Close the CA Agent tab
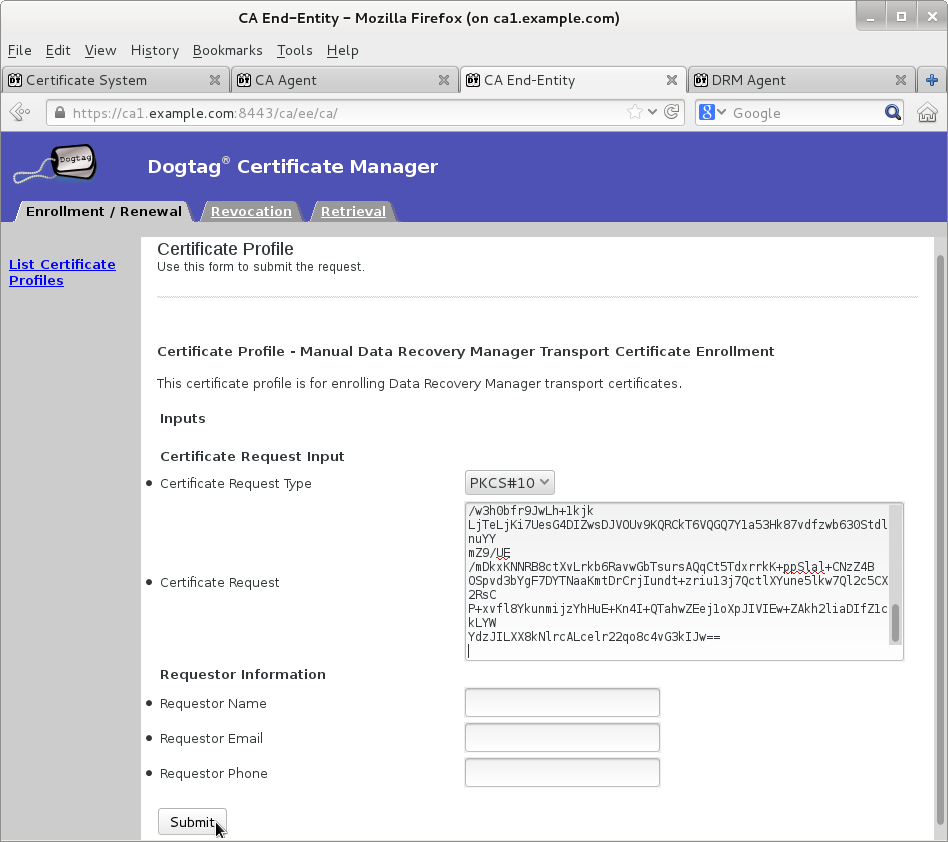 pos(444,80)
